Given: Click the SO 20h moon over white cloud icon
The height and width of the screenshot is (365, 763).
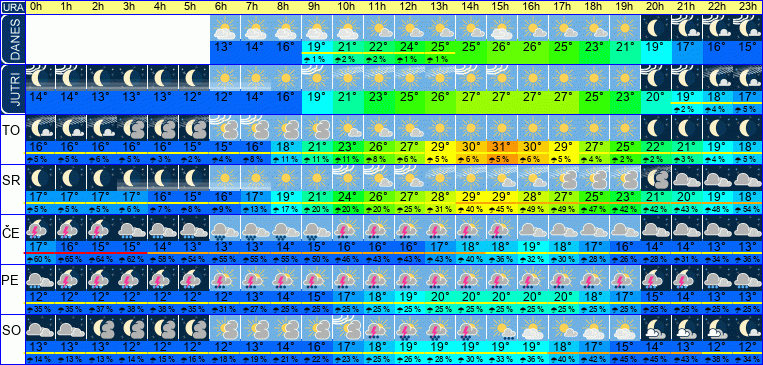Looking at the screenshot, I should pos(656,327).
